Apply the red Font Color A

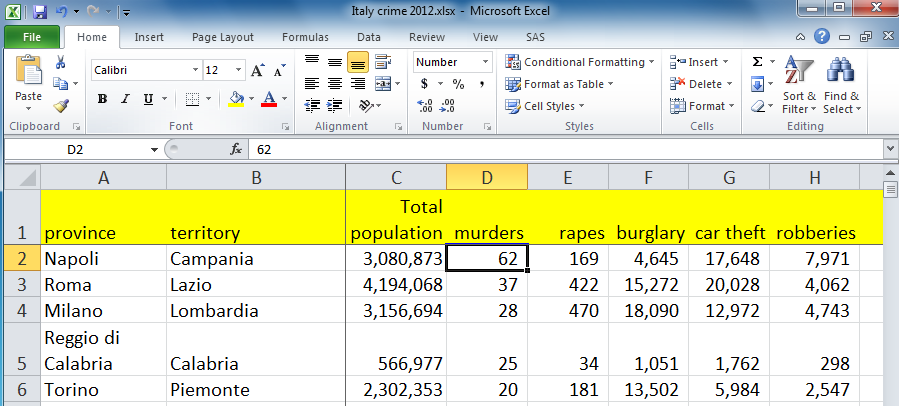pos(269,99)
